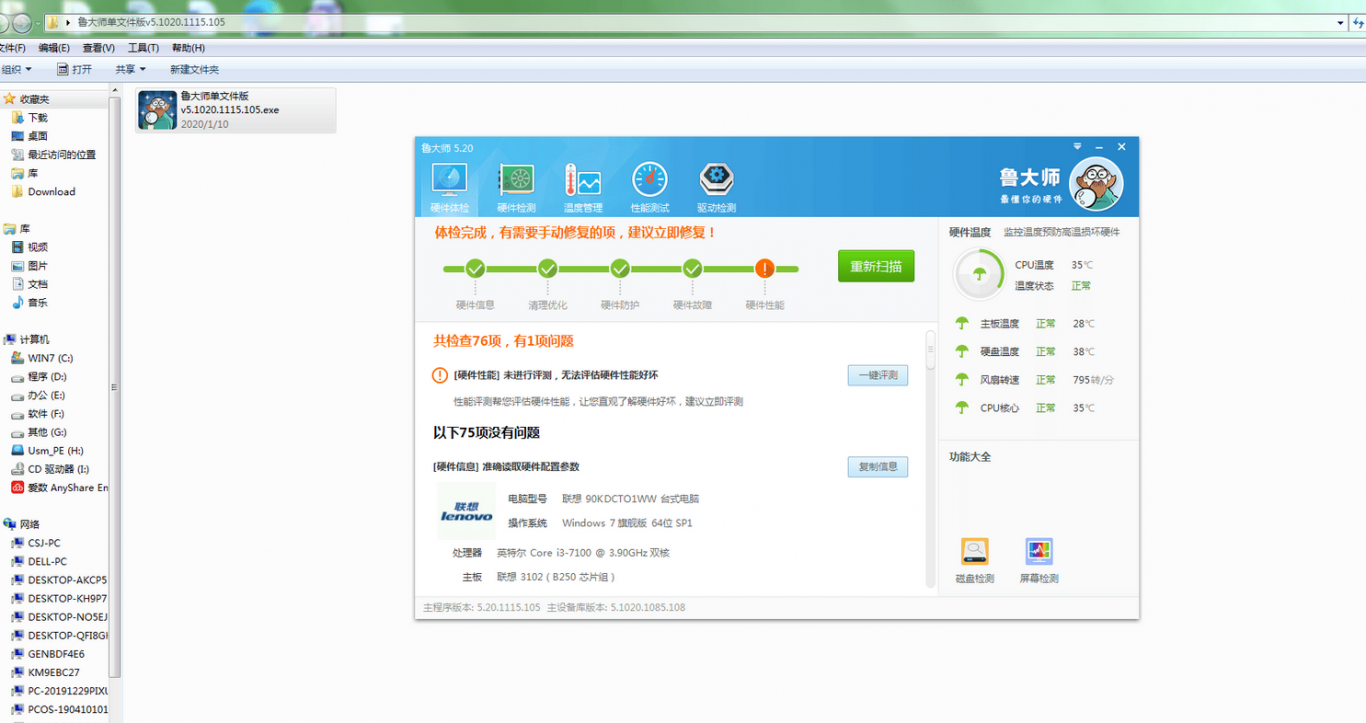1366x723 pixels.
Task: Open the 温度管理 temperature management icon
Action: click(582, 187)
